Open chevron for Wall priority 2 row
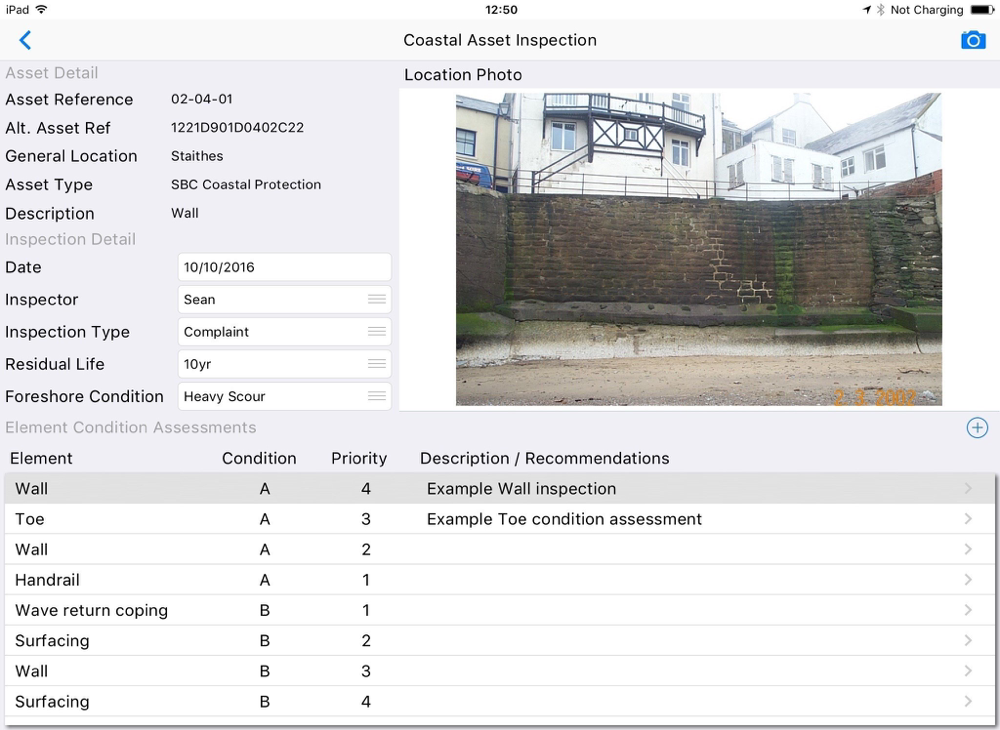1000x730 pixels. tap(968, 550)
